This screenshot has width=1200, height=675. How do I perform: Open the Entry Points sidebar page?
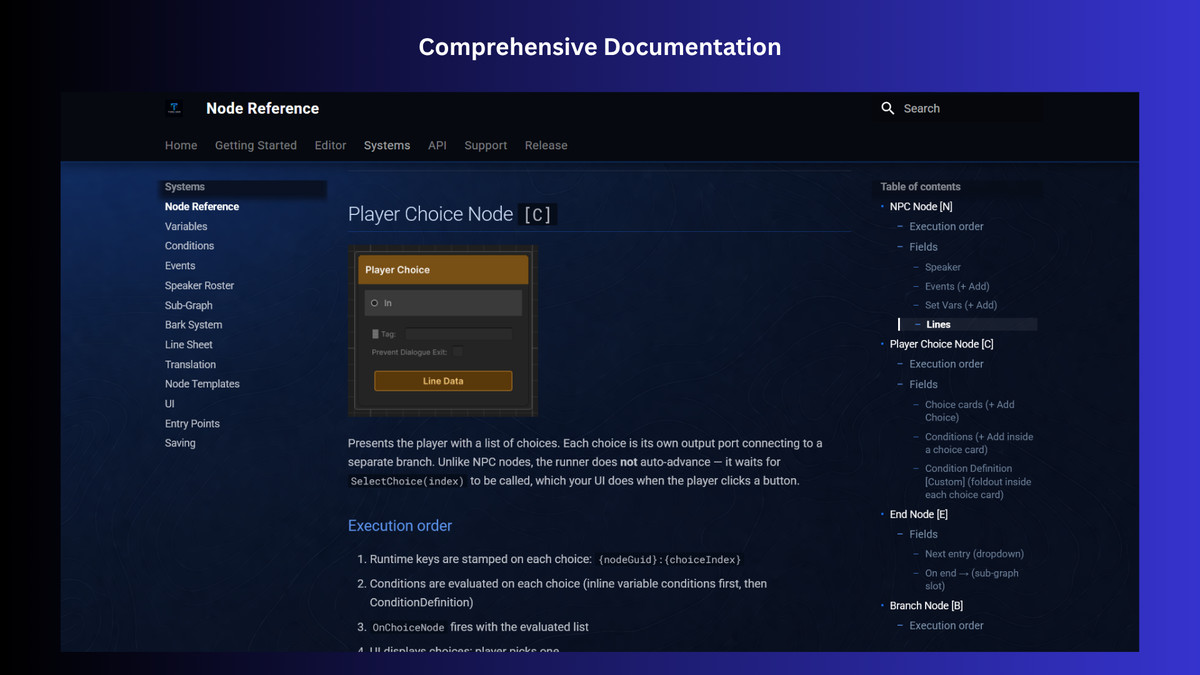[192, 424]
